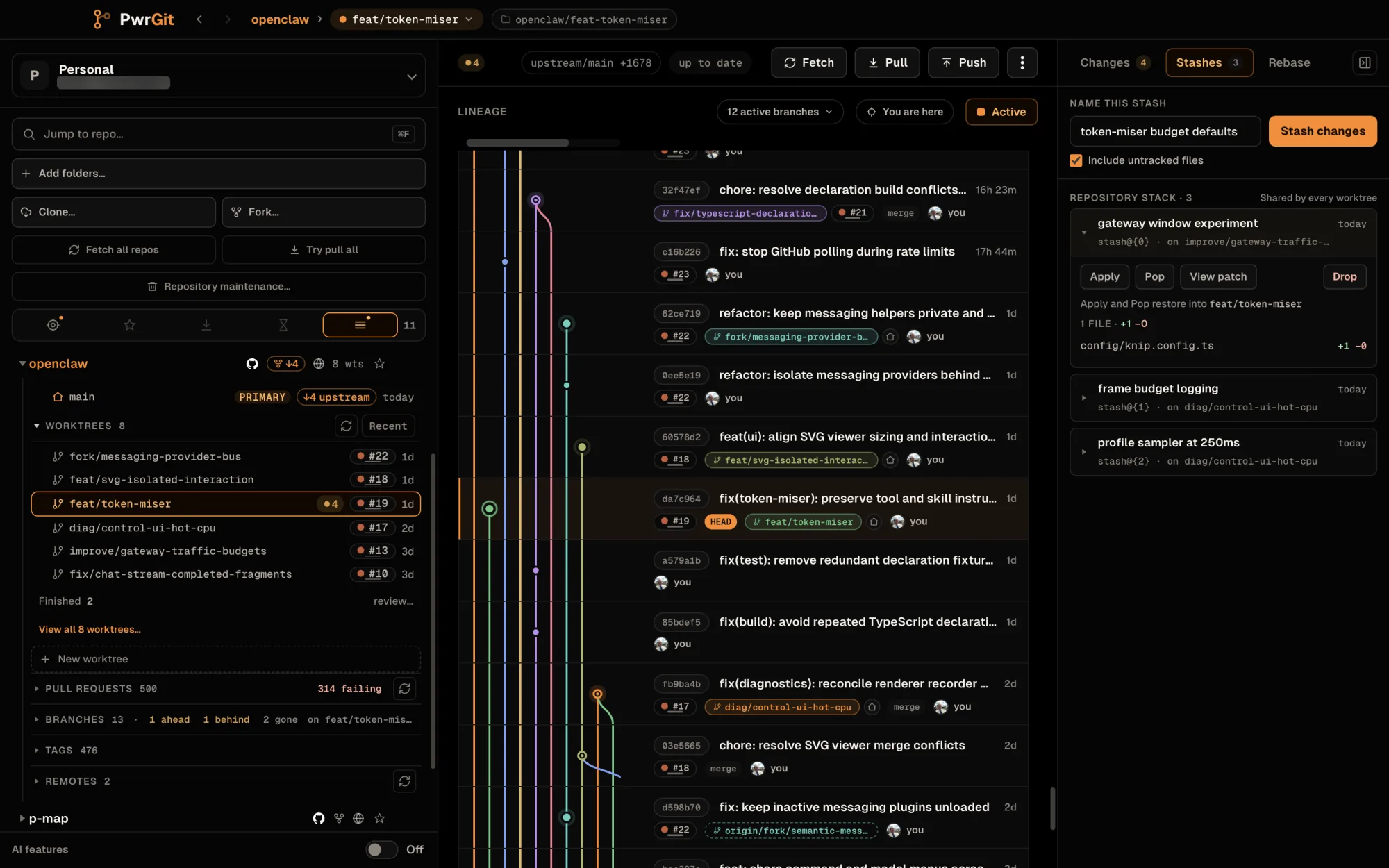Image resolution: width=1389 pixels, height=868 pixels.
Task: Switch to the Stashes tab
Action: coord(1208,62)
